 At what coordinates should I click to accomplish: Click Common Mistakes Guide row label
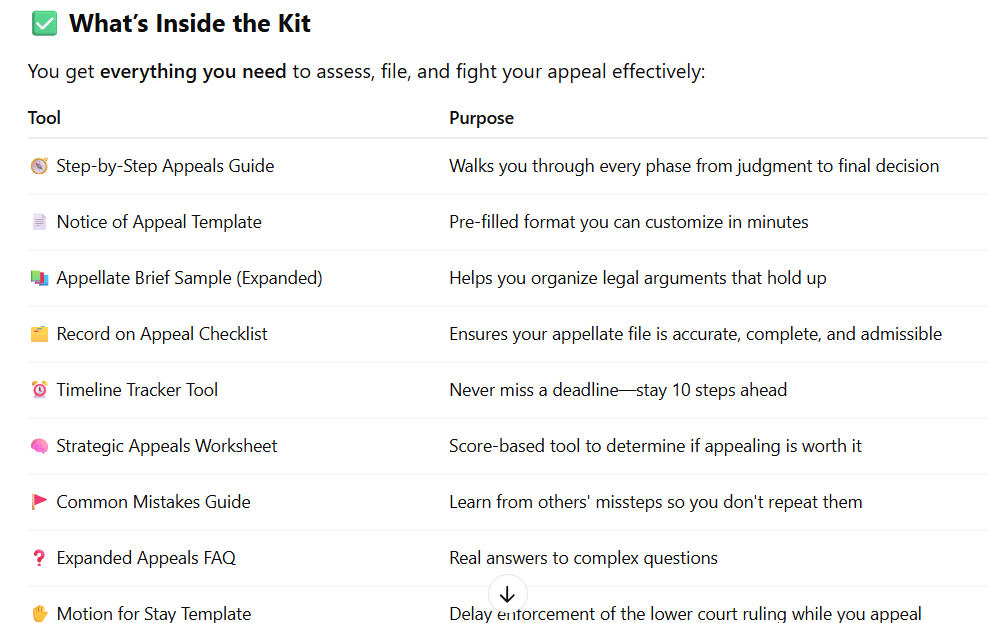[153, 502]
